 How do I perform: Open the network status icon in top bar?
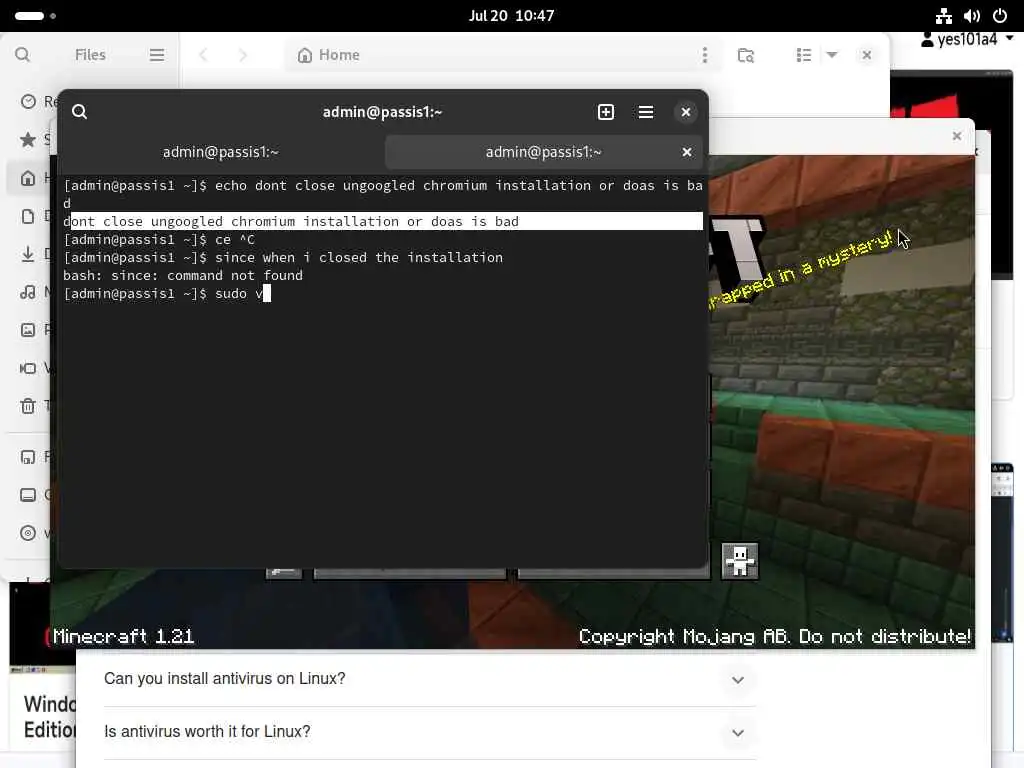(x=944, y=16)
